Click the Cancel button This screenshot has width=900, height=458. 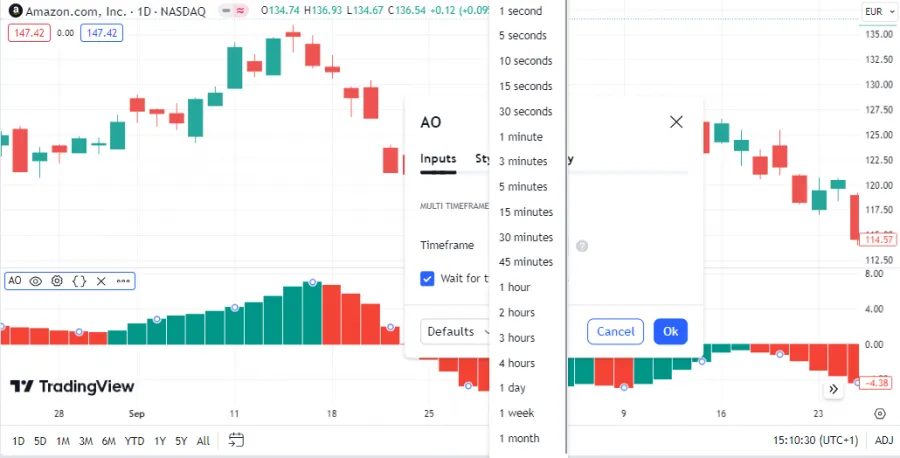click(x=615, y=331)
